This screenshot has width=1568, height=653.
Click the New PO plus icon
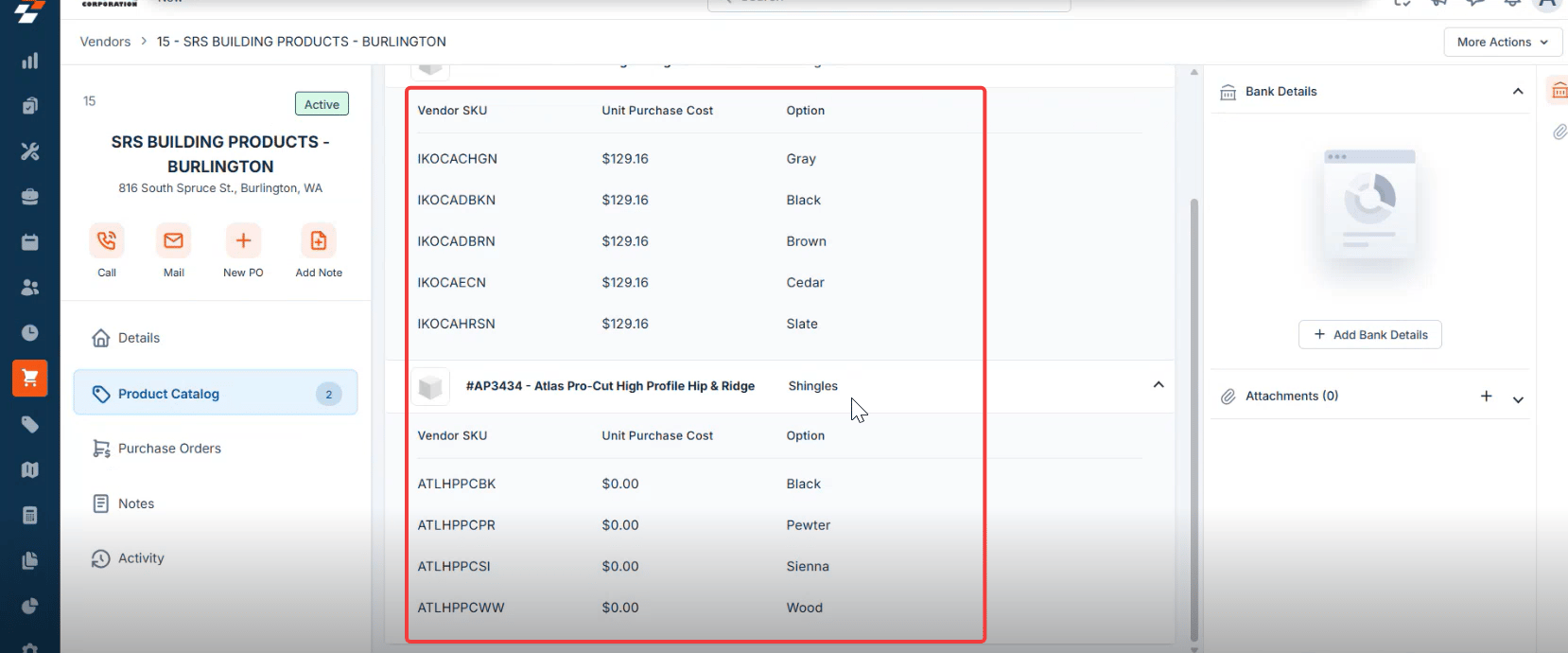(243, 240)
